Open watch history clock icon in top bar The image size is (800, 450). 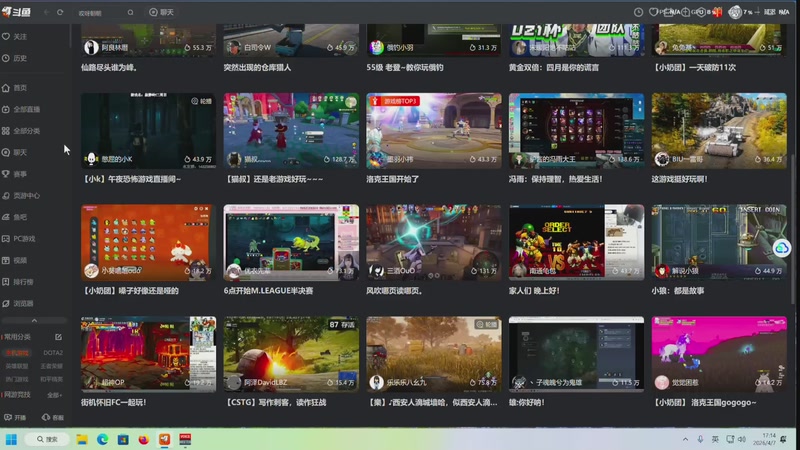638,12
